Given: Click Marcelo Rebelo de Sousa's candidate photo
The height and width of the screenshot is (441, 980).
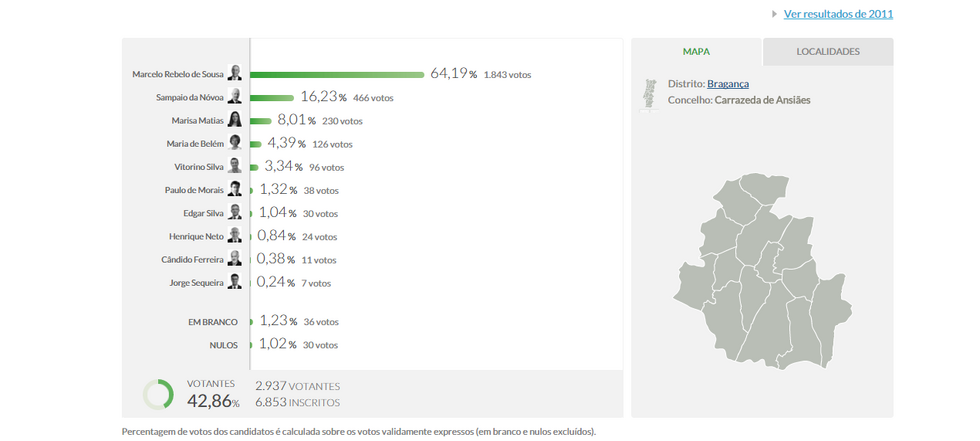Looking at the screenshot, I should 235,73.
